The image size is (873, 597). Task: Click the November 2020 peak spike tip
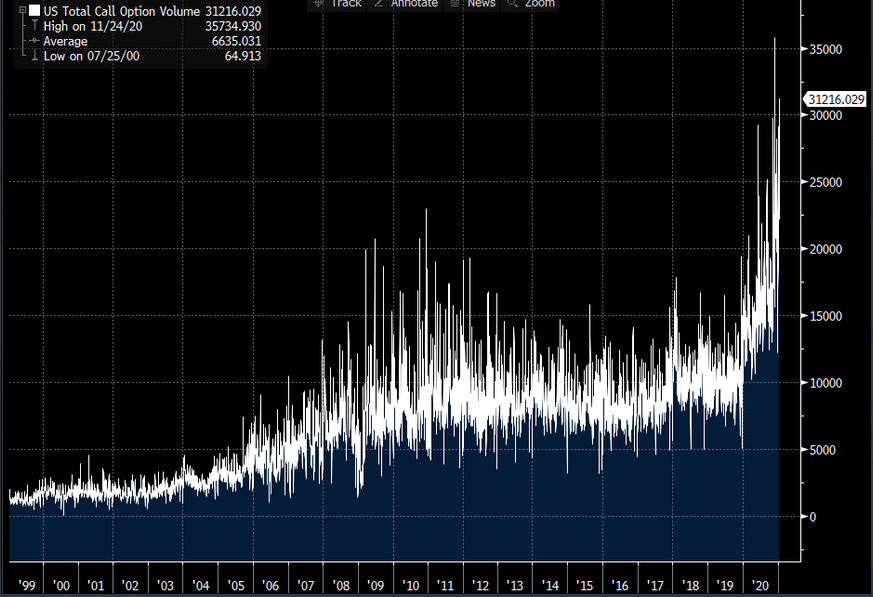coord(774,39)
